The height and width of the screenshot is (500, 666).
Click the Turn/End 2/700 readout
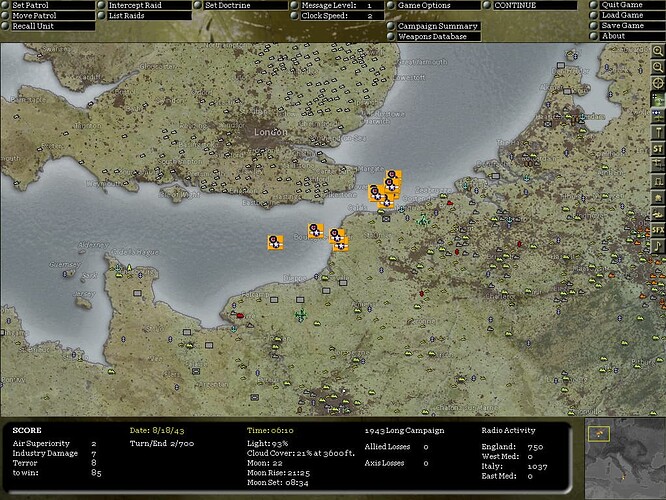(162, 444)
